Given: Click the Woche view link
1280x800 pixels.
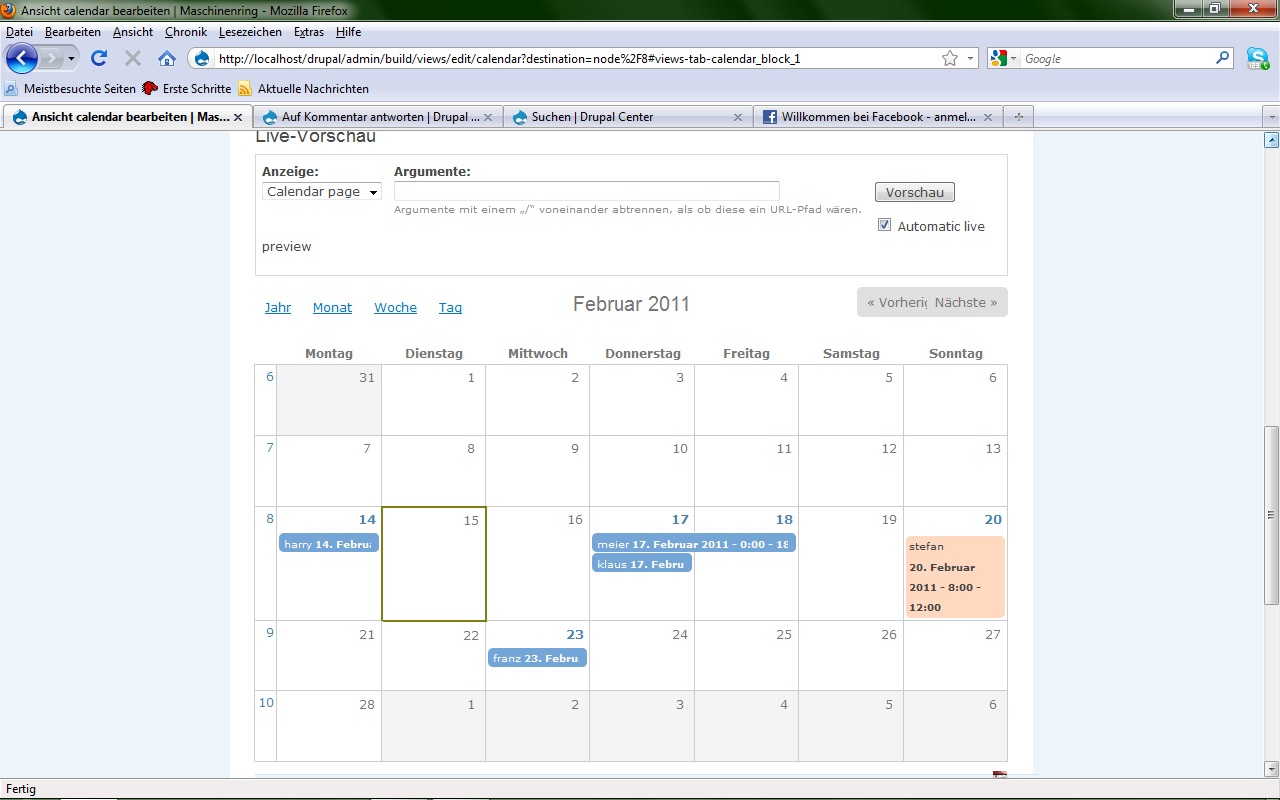Looking at the screenshot, I should (x=395, y=307).
